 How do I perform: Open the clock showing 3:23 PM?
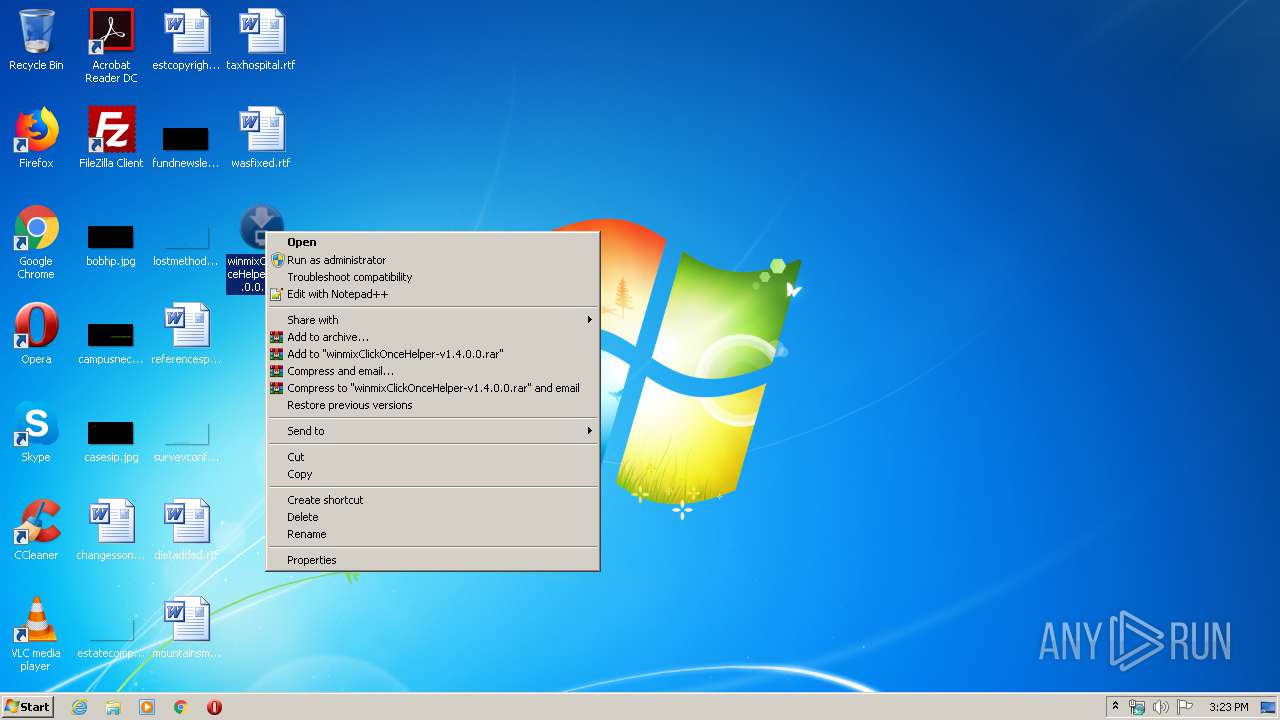click(x=1228, y=707)
